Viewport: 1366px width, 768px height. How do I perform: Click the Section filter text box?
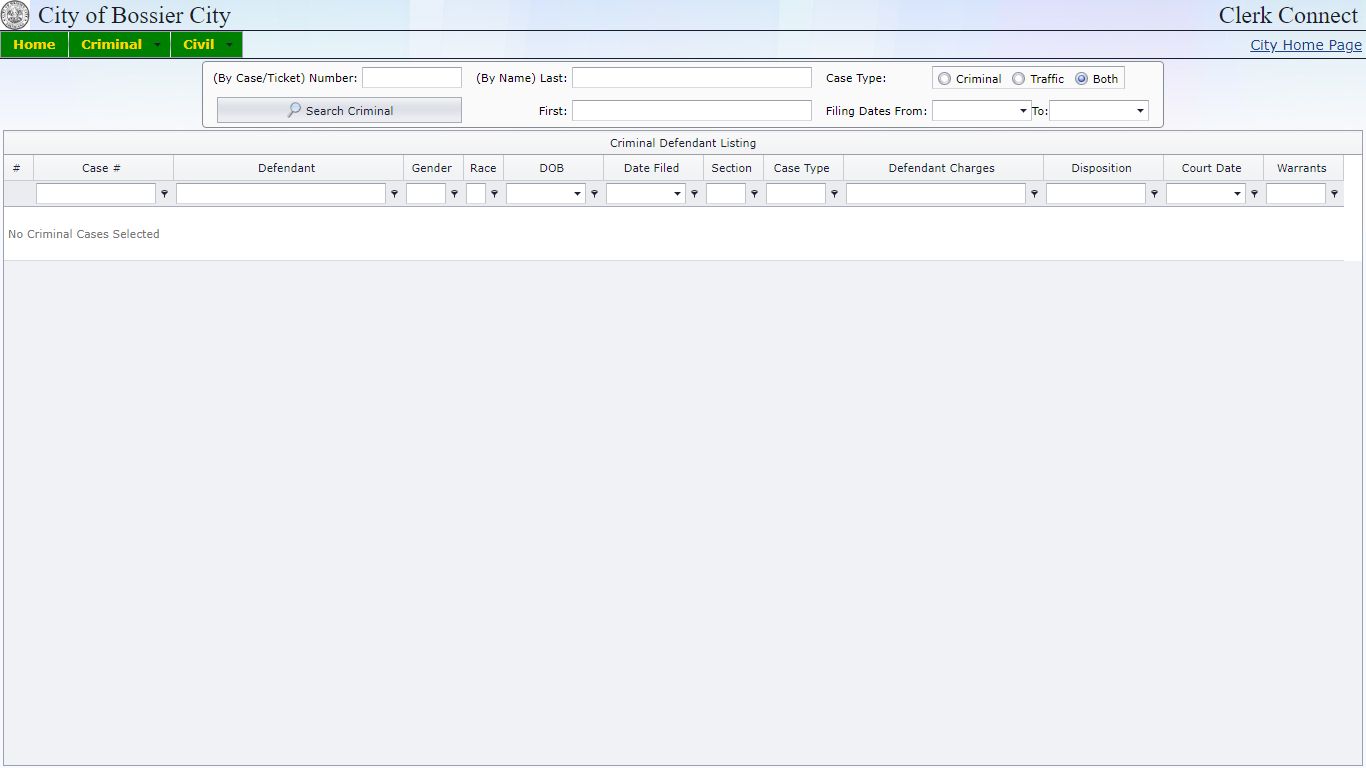click(726, 194)
